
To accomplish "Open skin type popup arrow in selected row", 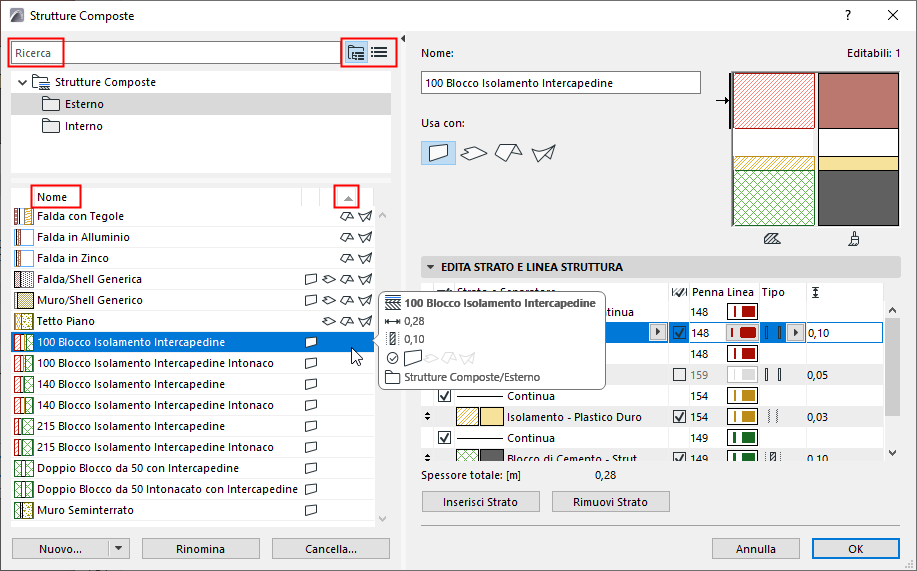I will [x=795, y=333].
